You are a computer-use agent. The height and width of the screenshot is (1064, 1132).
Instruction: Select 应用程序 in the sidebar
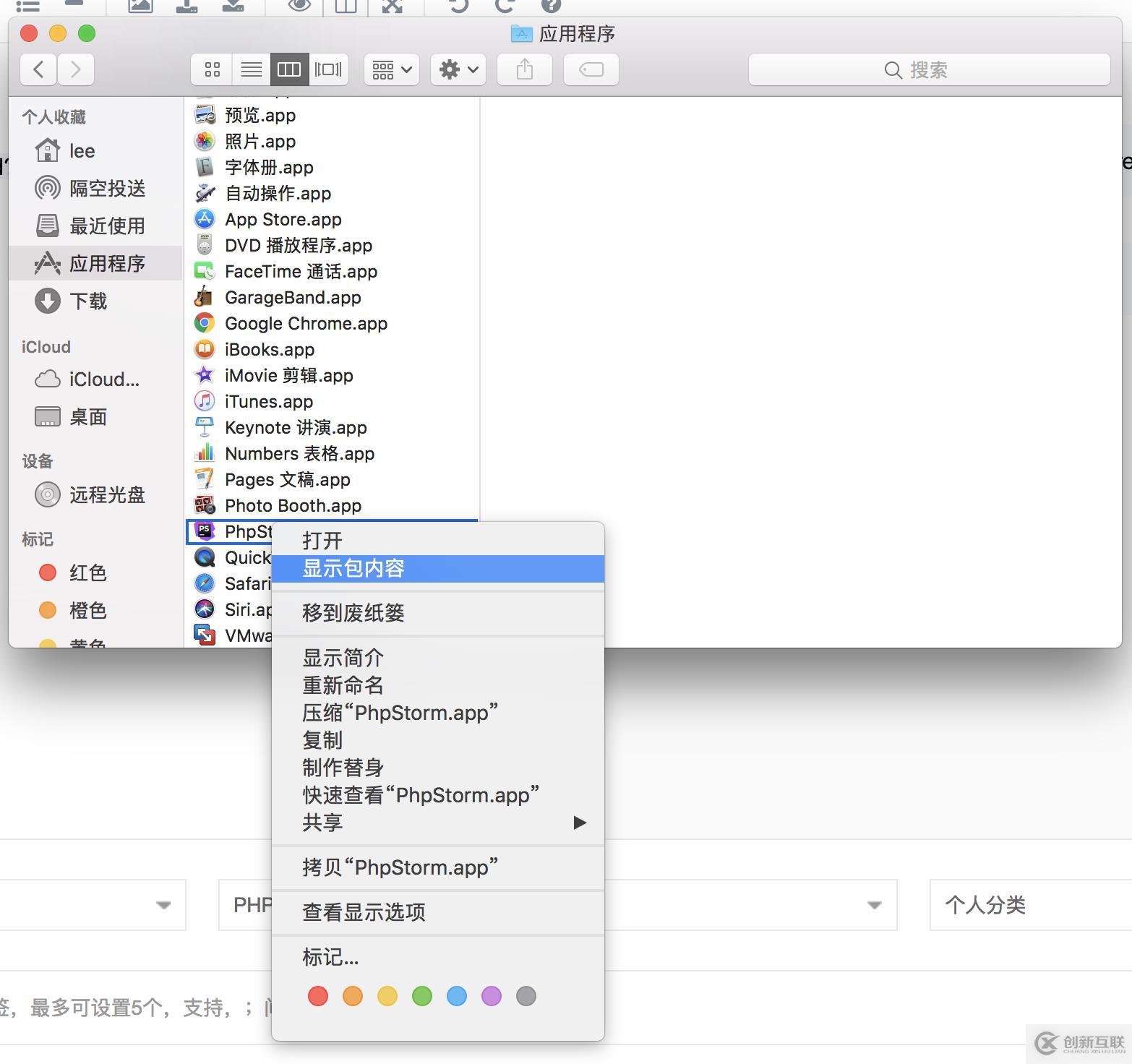click(x=95, y=263)
